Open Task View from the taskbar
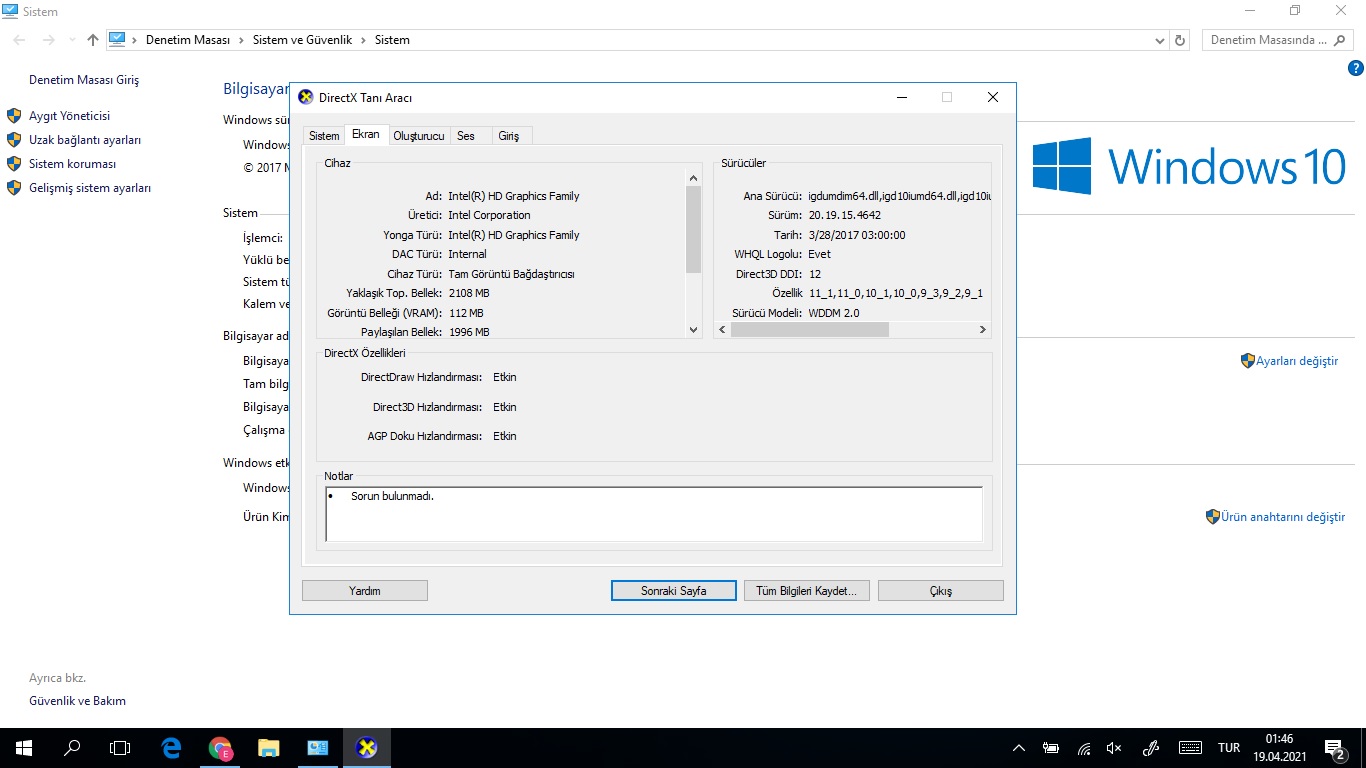Screen dimensions: 1366x768 pos(120,747)
